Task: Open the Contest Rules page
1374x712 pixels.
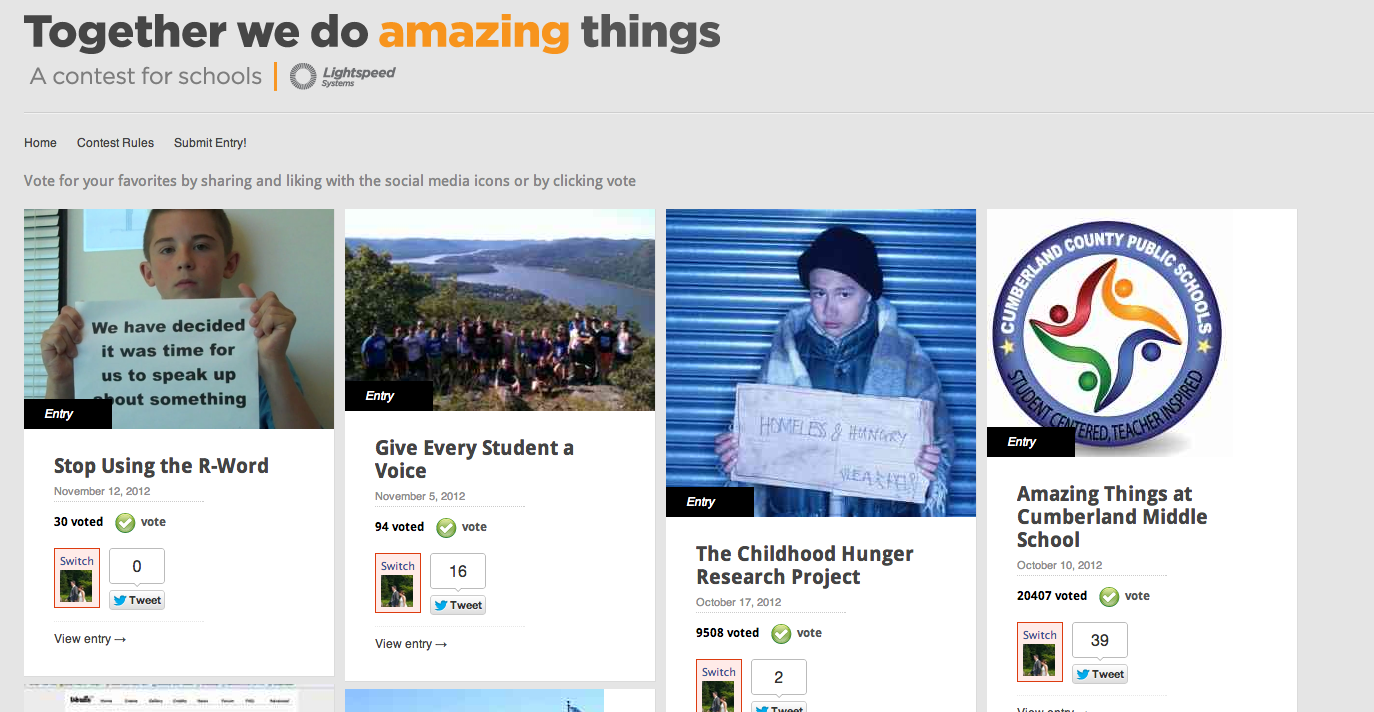Action: tap(115, 143)
